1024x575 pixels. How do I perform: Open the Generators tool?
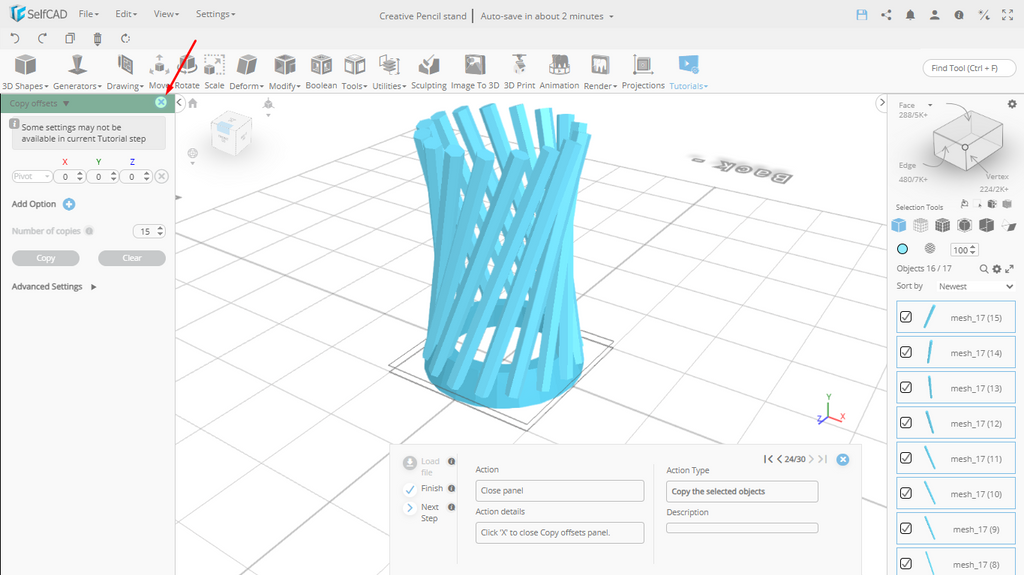77,72
